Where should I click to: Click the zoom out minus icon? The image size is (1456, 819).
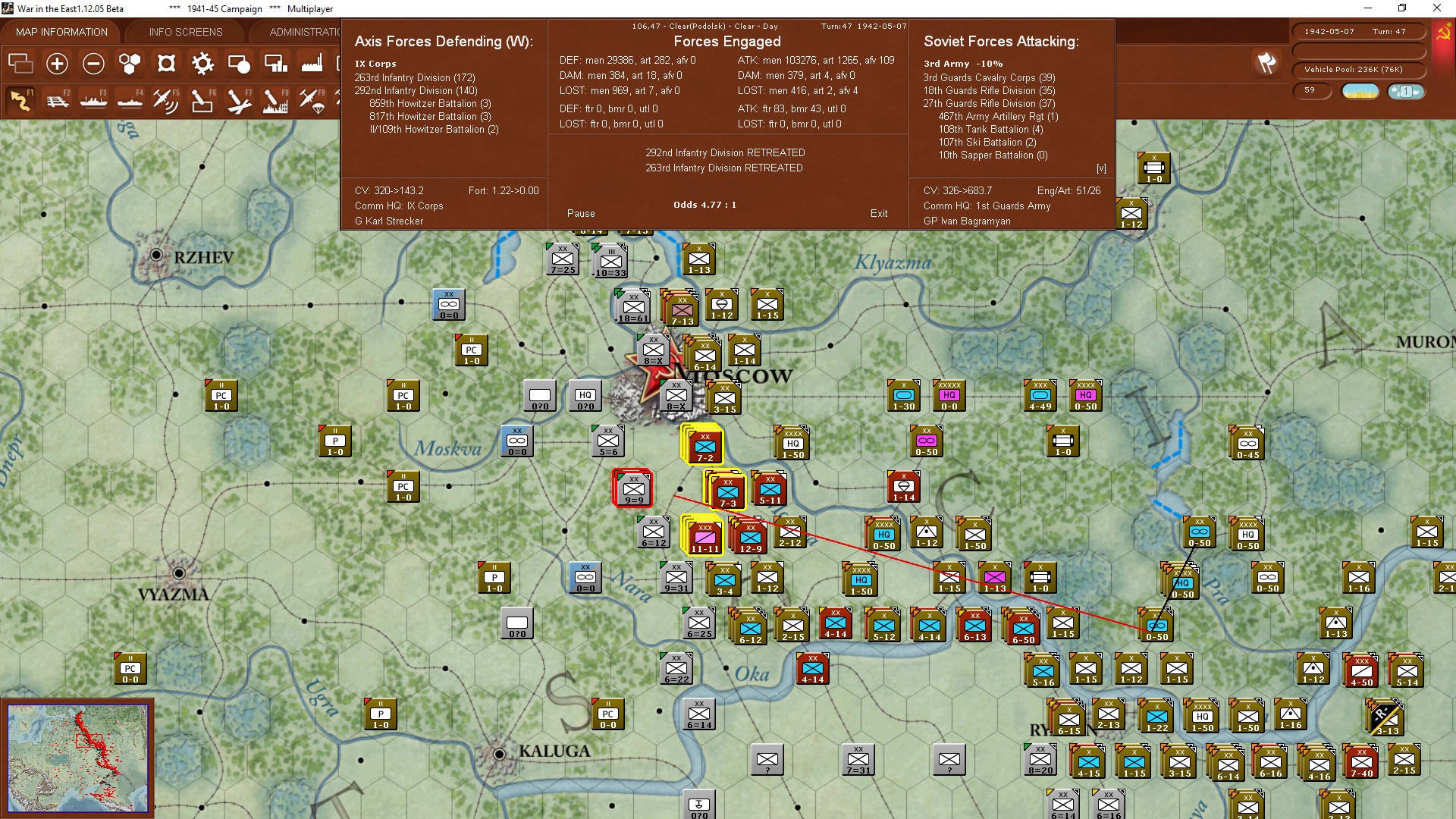pos(93,64)
